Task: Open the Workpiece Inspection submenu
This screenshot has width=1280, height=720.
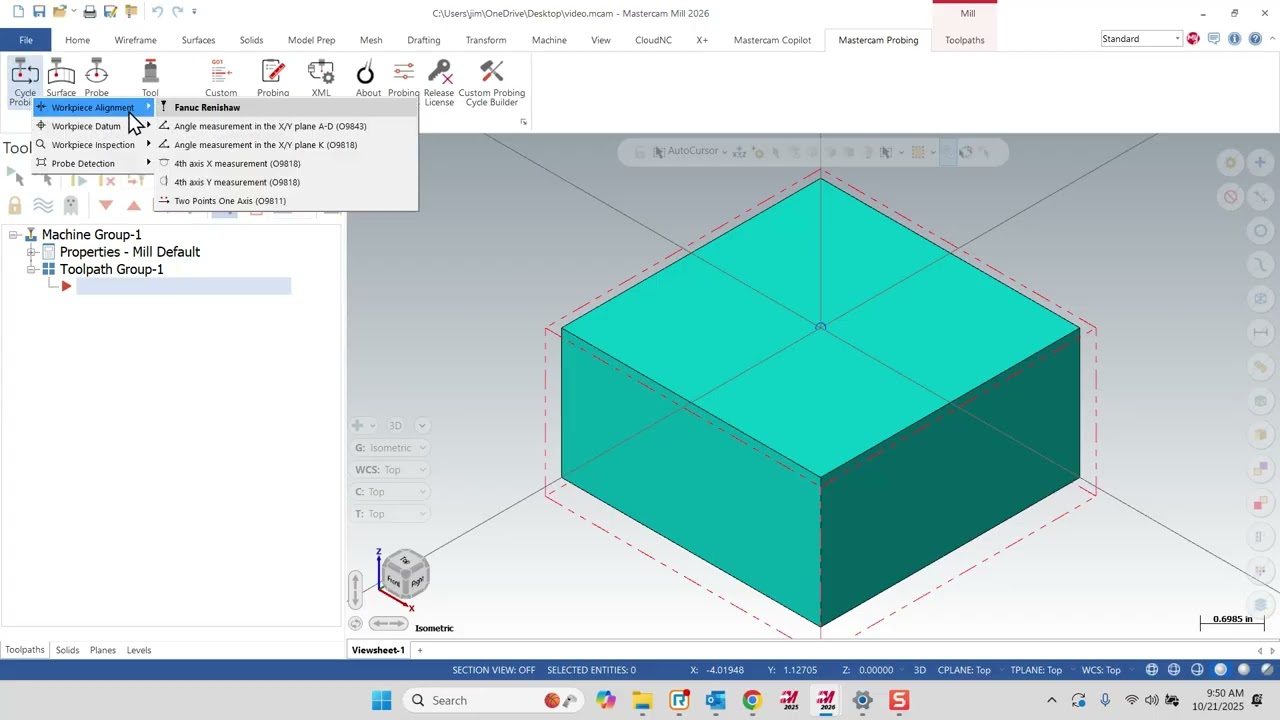Action: tap(94, 145)
